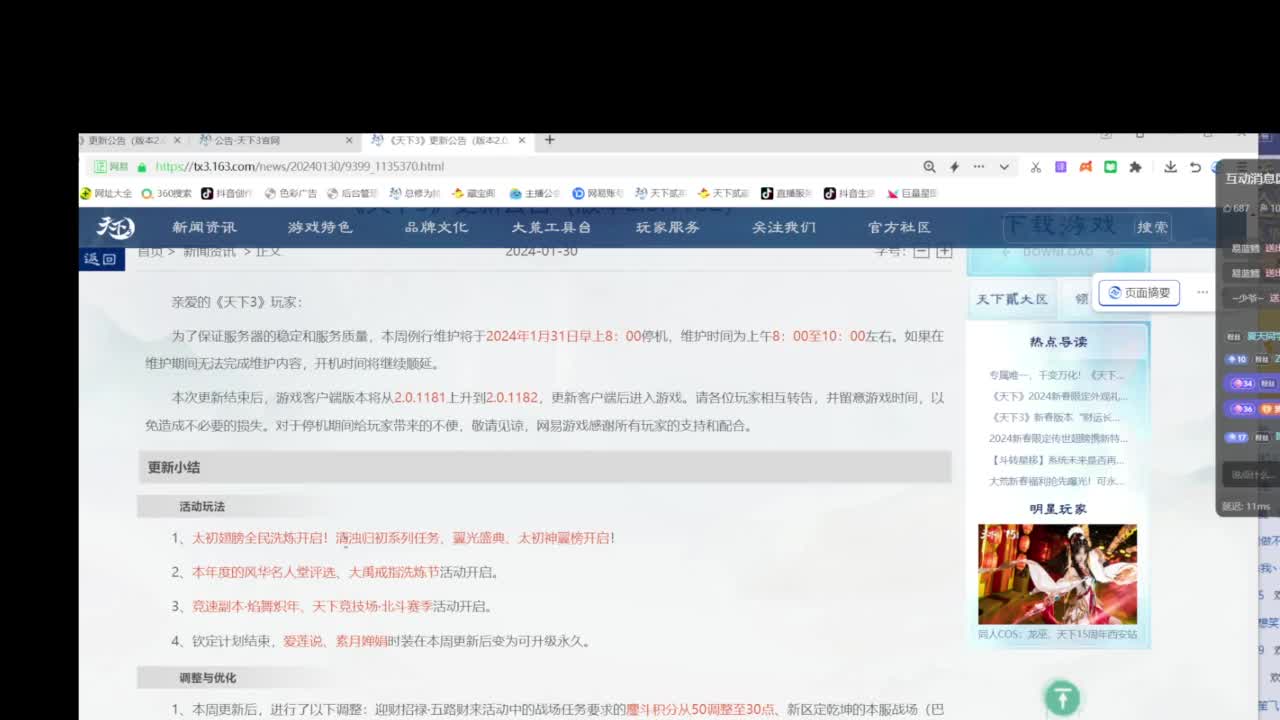Click the 搜索 search button in nav bar
Screen dimensions: 1280x720
point(1152,228)
